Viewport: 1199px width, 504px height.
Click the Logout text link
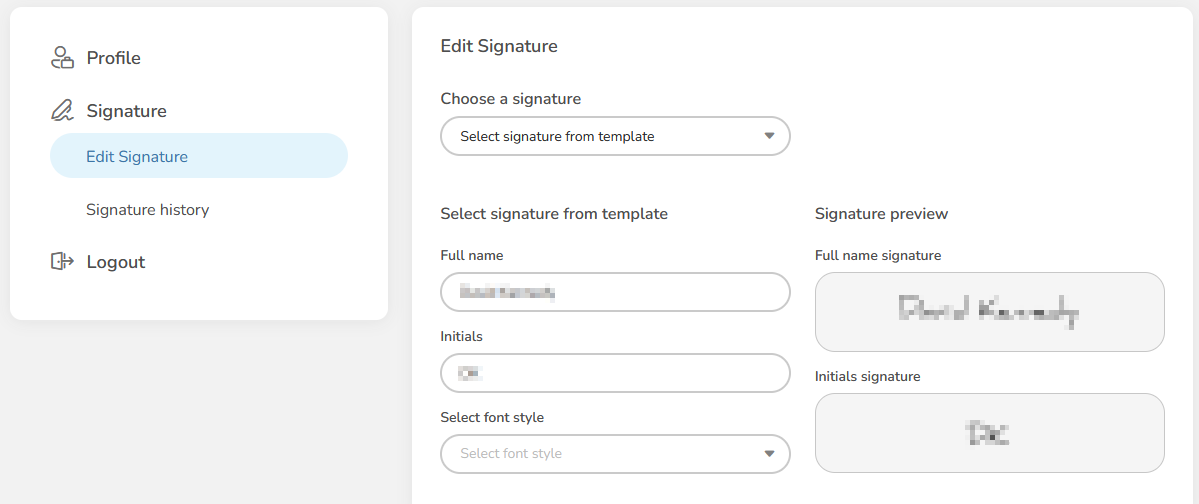115,262
